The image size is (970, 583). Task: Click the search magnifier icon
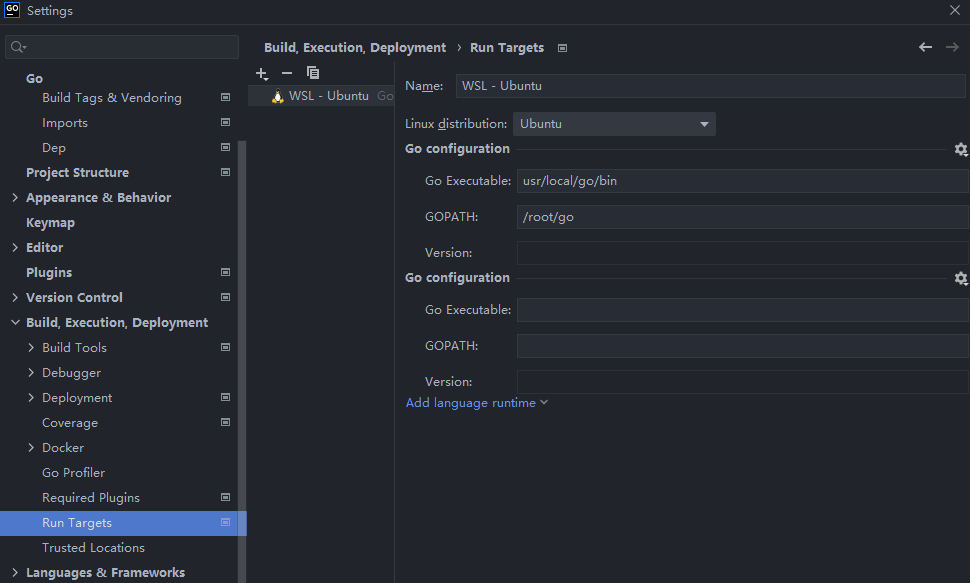coord(19,47)
